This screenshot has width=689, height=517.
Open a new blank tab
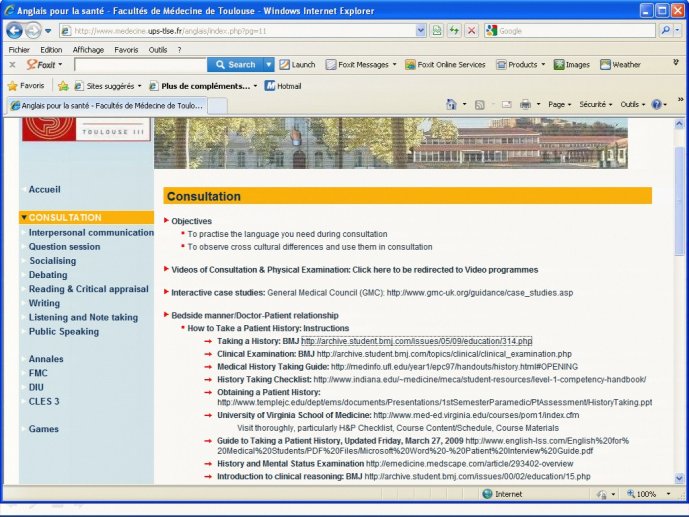point(217,106)
